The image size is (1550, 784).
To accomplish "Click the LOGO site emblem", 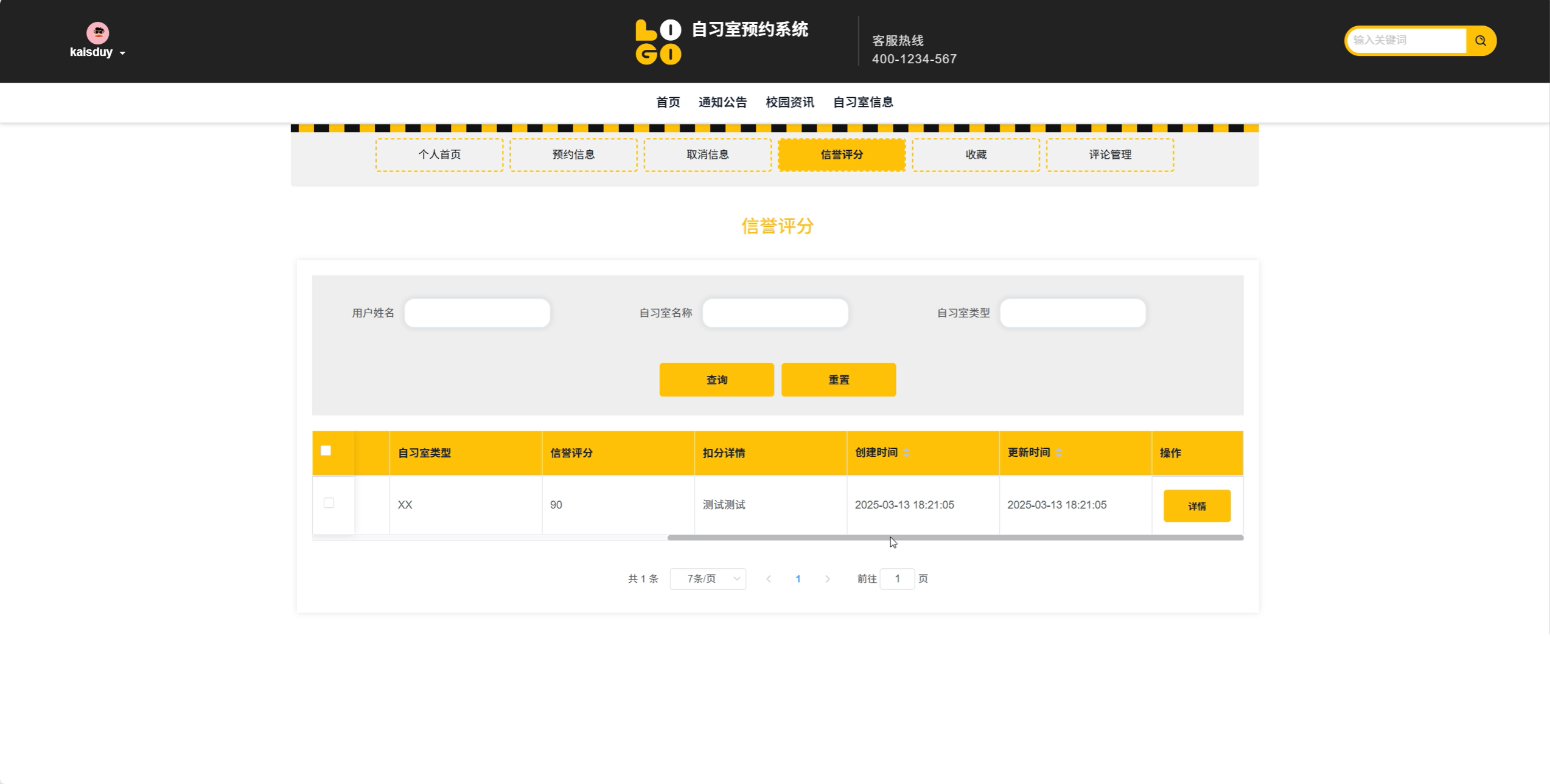I will (658, 42).
